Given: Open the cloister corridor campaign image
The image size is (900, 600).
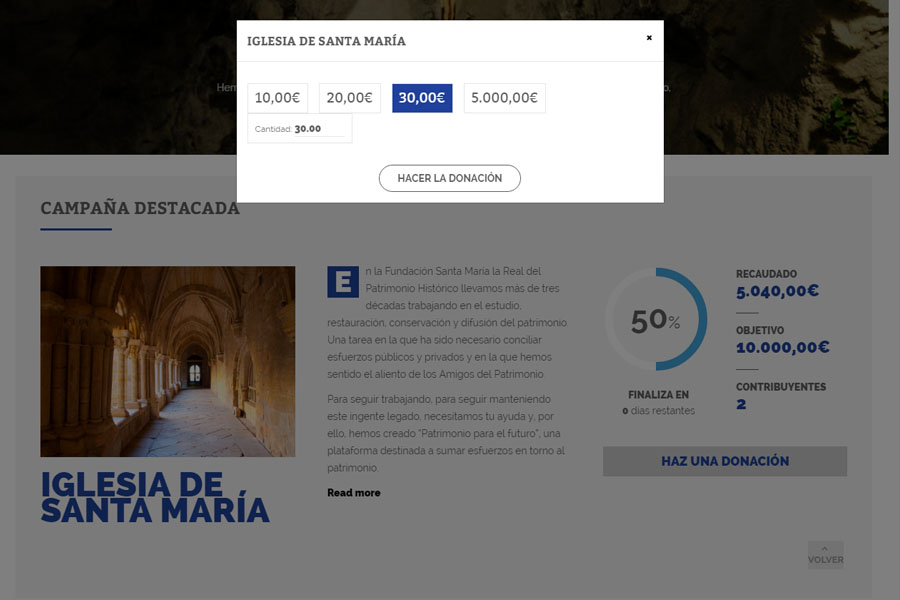Looking at the screenshot, I should tap(167, 361).
